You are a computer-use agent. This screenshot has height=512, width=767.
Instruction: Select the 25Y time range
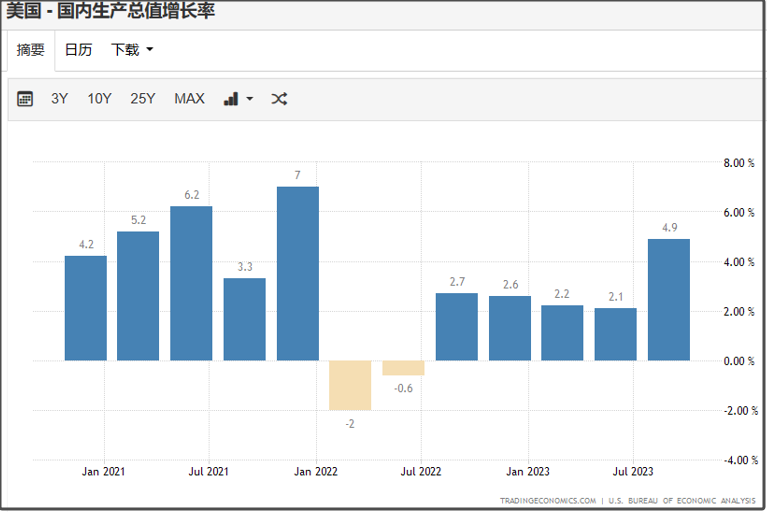[143, 99]
